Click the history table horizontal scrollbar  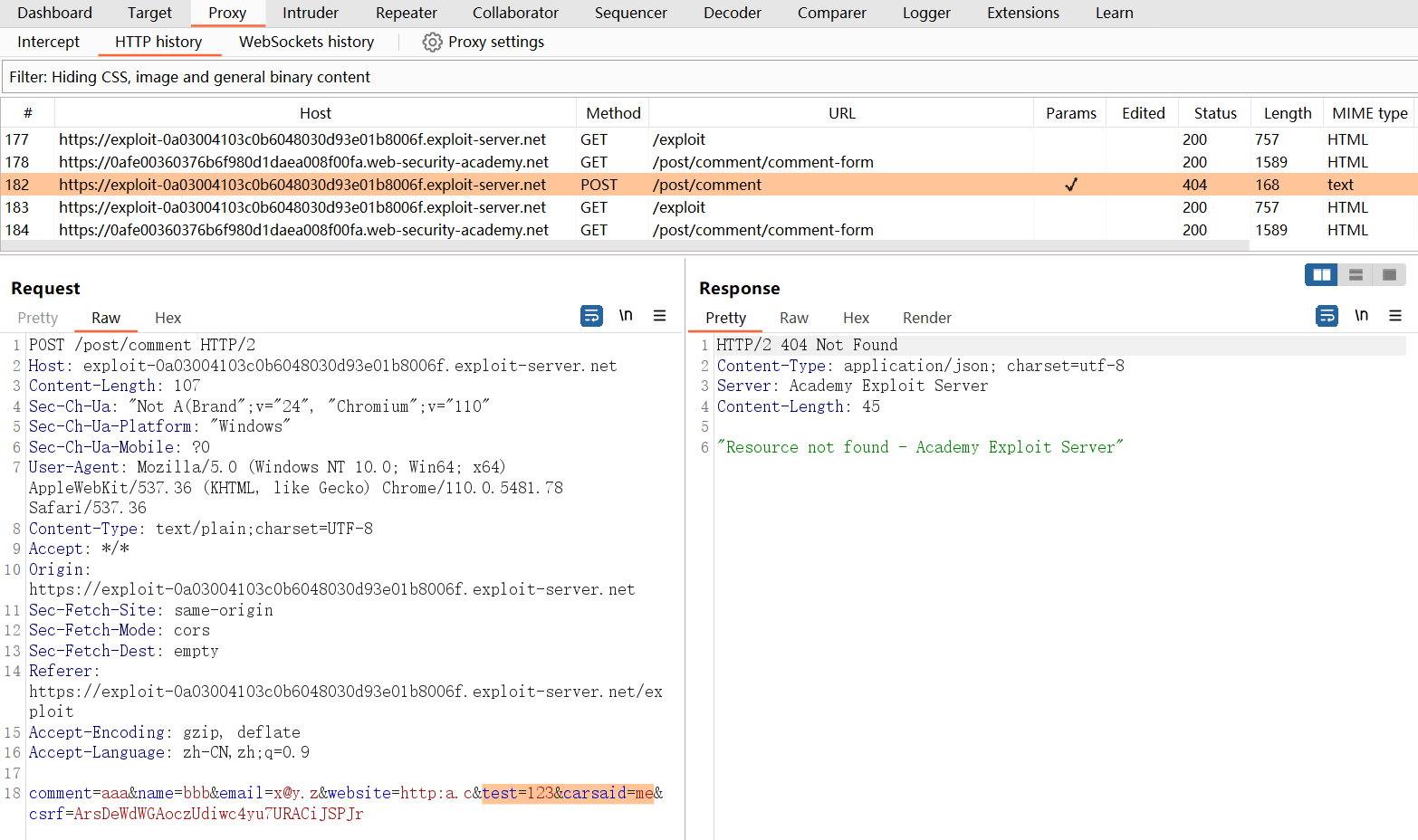point(625,245)
